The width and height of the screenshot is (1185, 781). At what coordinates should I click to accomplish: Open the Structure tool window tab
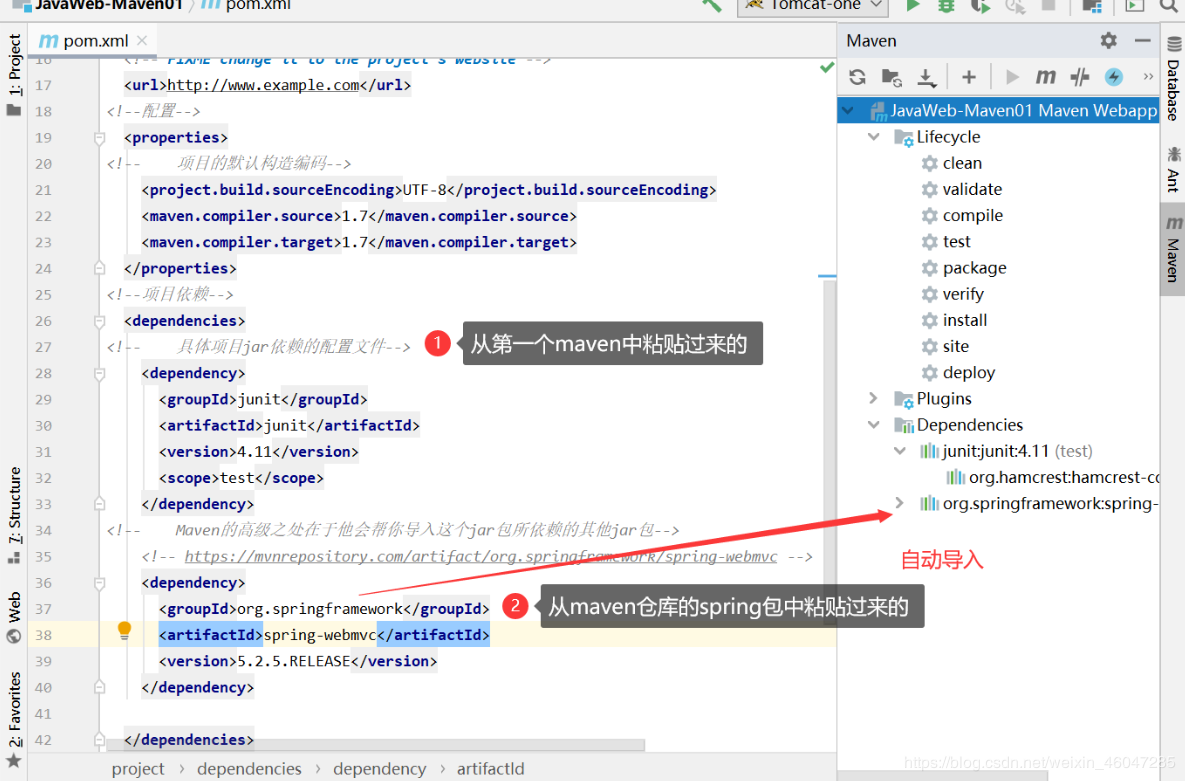(x=14, y=516)
